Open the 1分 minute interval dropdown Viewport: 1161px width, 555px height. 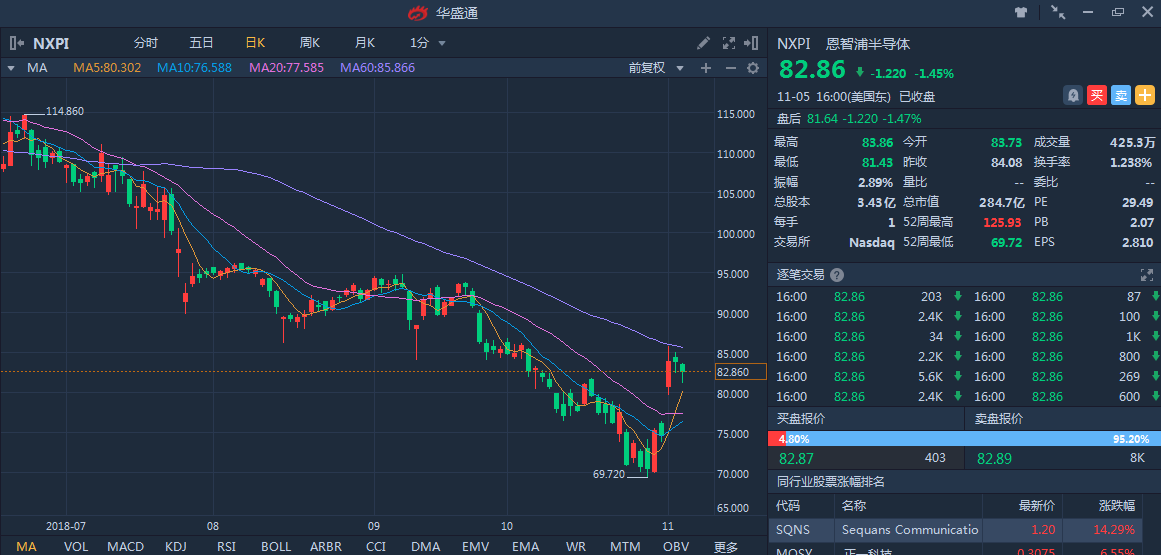pyautogui.click(x=428, y=43)
